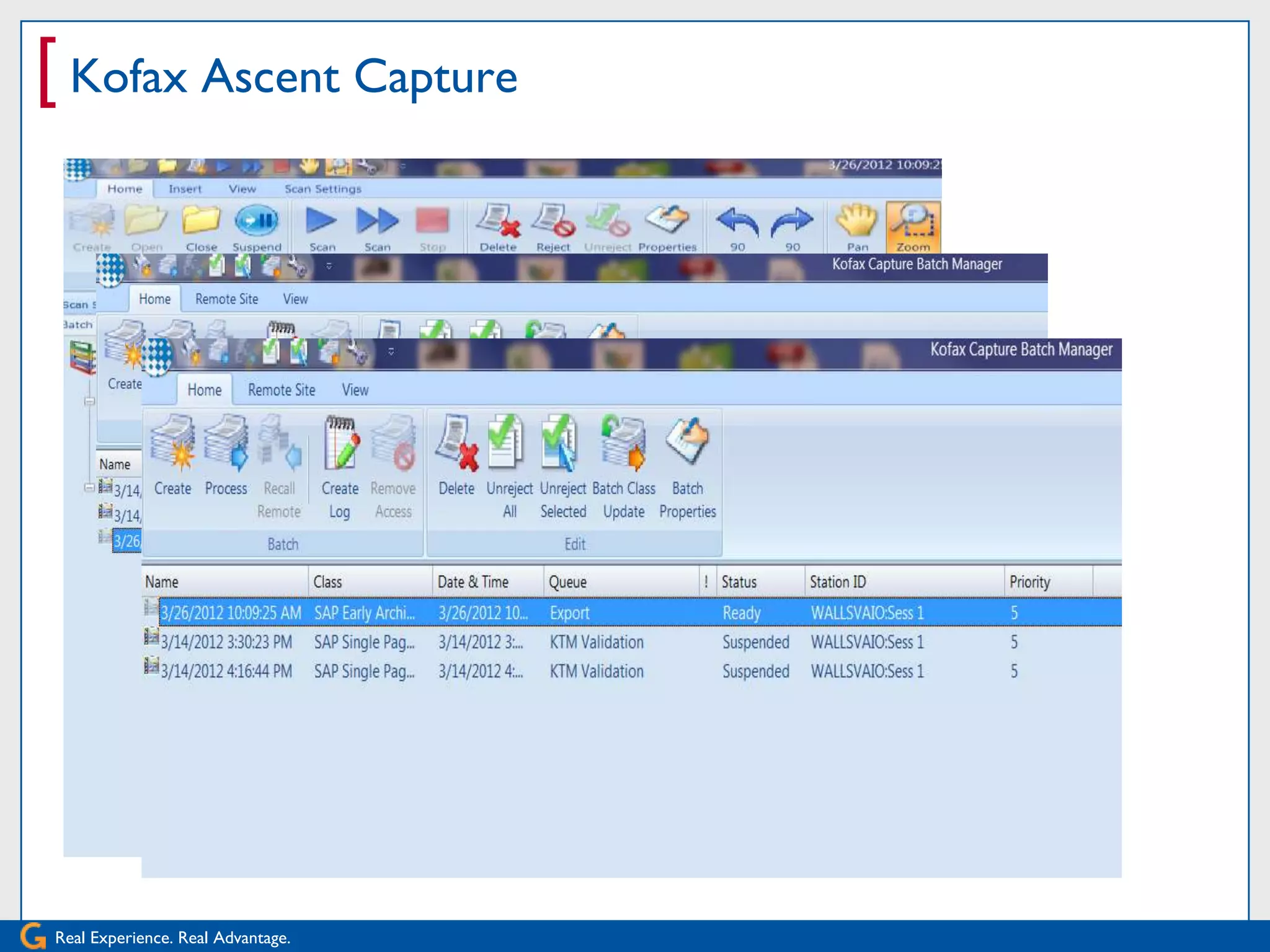Viewport: 1270px width, 952px height.
Task: Sort by Priority column header
Action: 1049,582
